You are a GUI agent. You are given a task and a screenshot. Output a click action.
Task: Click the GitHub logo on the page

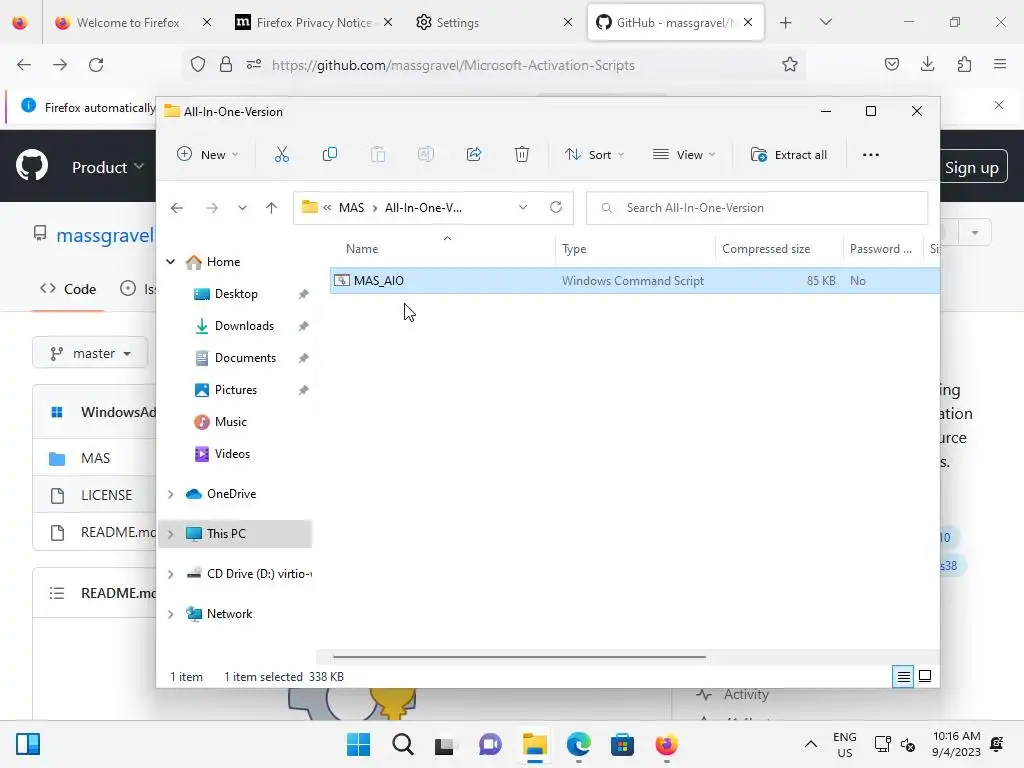pyautogui.click(x=32, y=166)
